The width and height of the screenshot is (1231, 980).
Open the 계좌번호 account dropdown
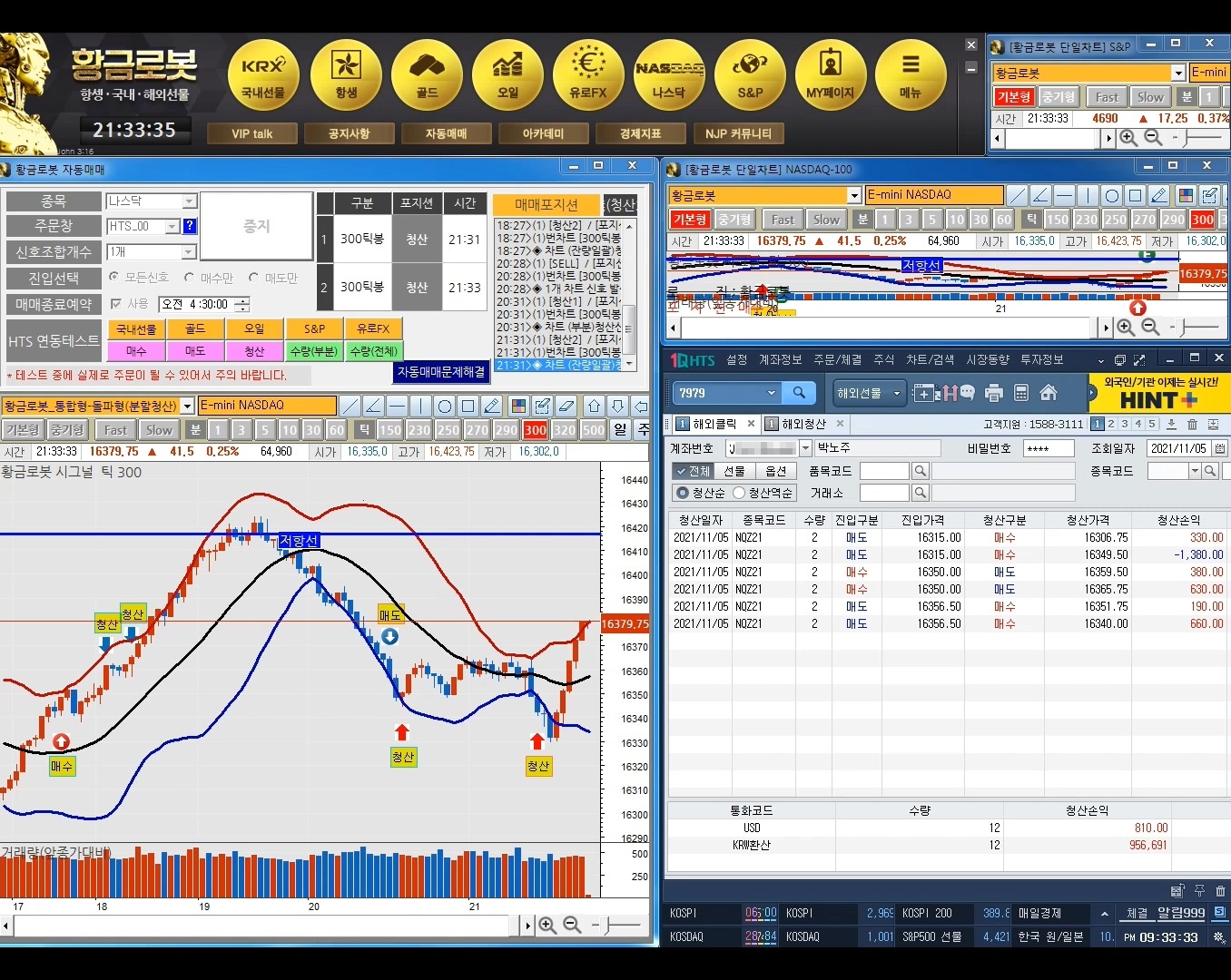pos(804,448)
